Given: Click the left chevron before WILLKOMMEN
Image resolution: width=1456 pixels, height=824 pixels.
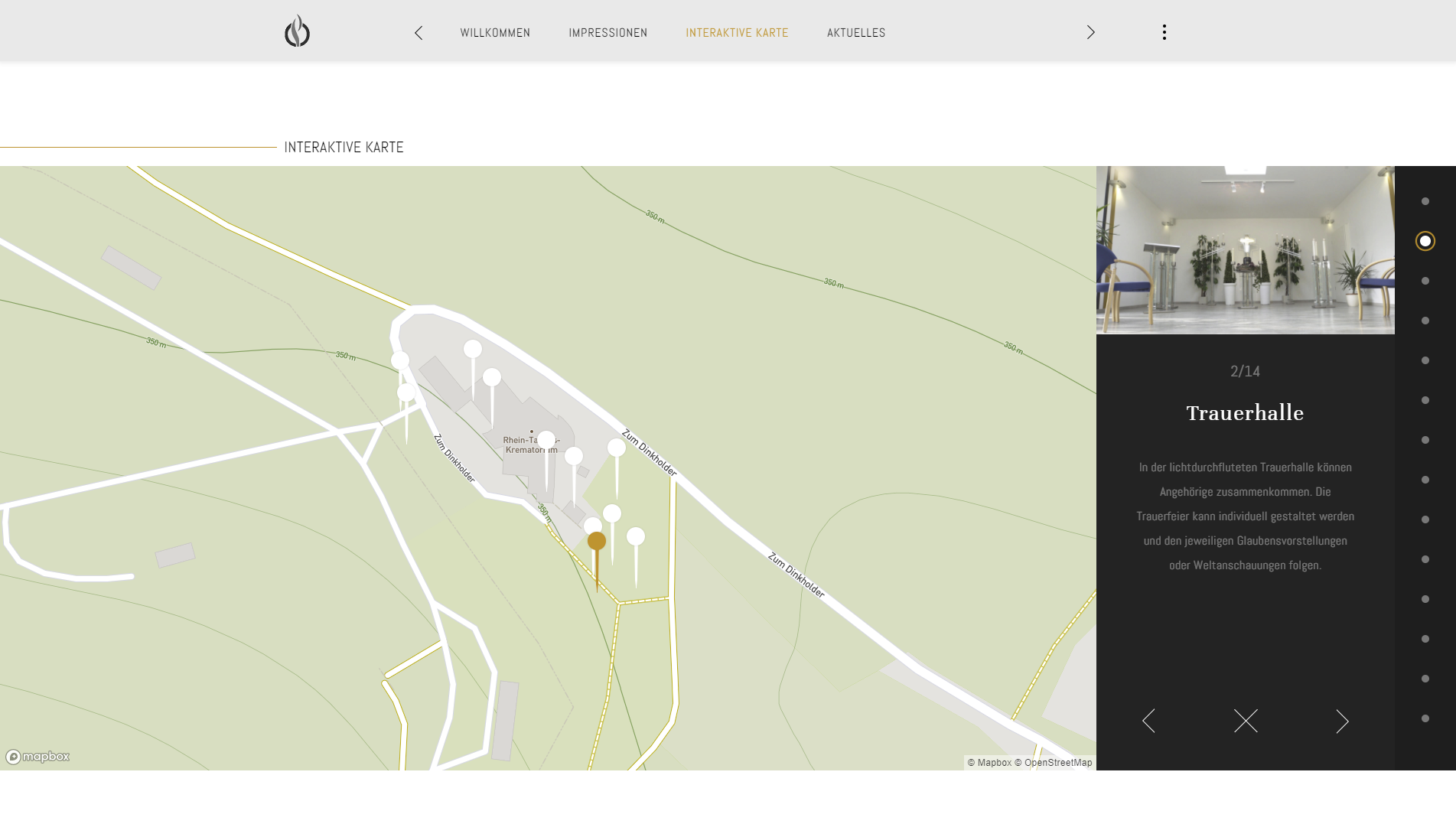Looking at the screenshot, I should [419, 33].
